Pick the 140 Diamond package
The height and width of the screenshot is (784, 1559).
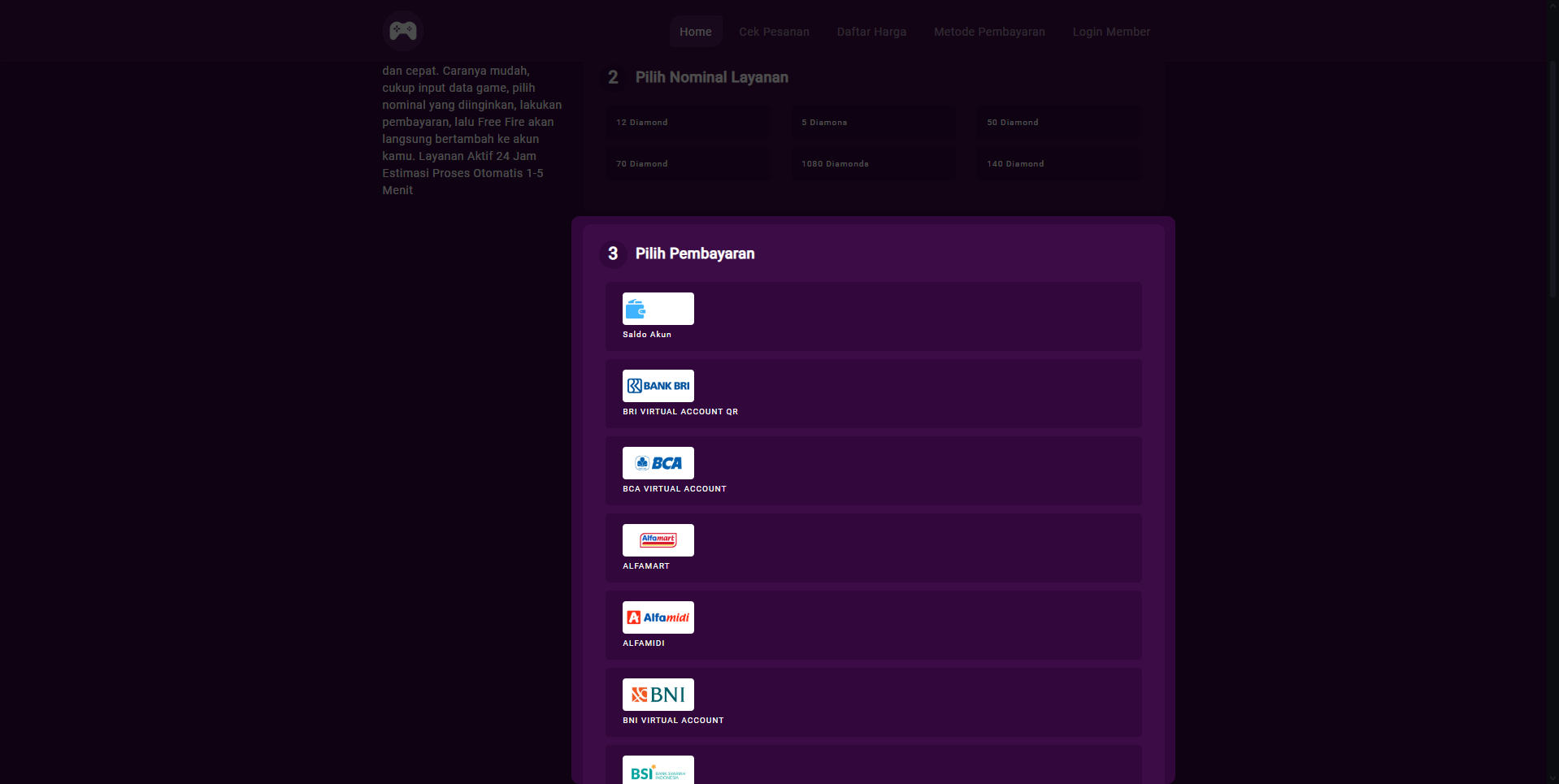coord(1059,163)
